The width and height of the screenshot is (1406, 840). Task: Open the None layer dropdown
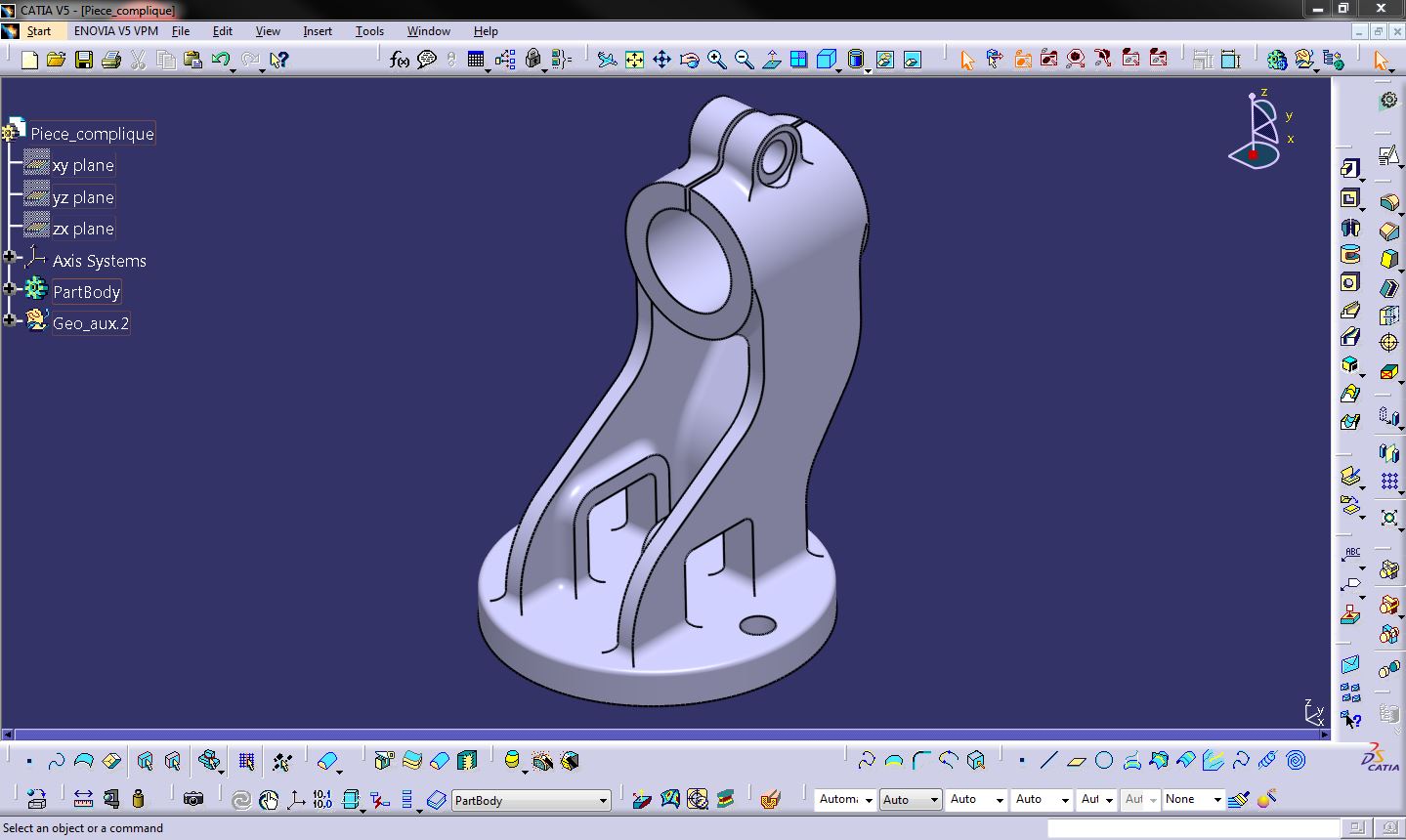tap(1193, 799)
